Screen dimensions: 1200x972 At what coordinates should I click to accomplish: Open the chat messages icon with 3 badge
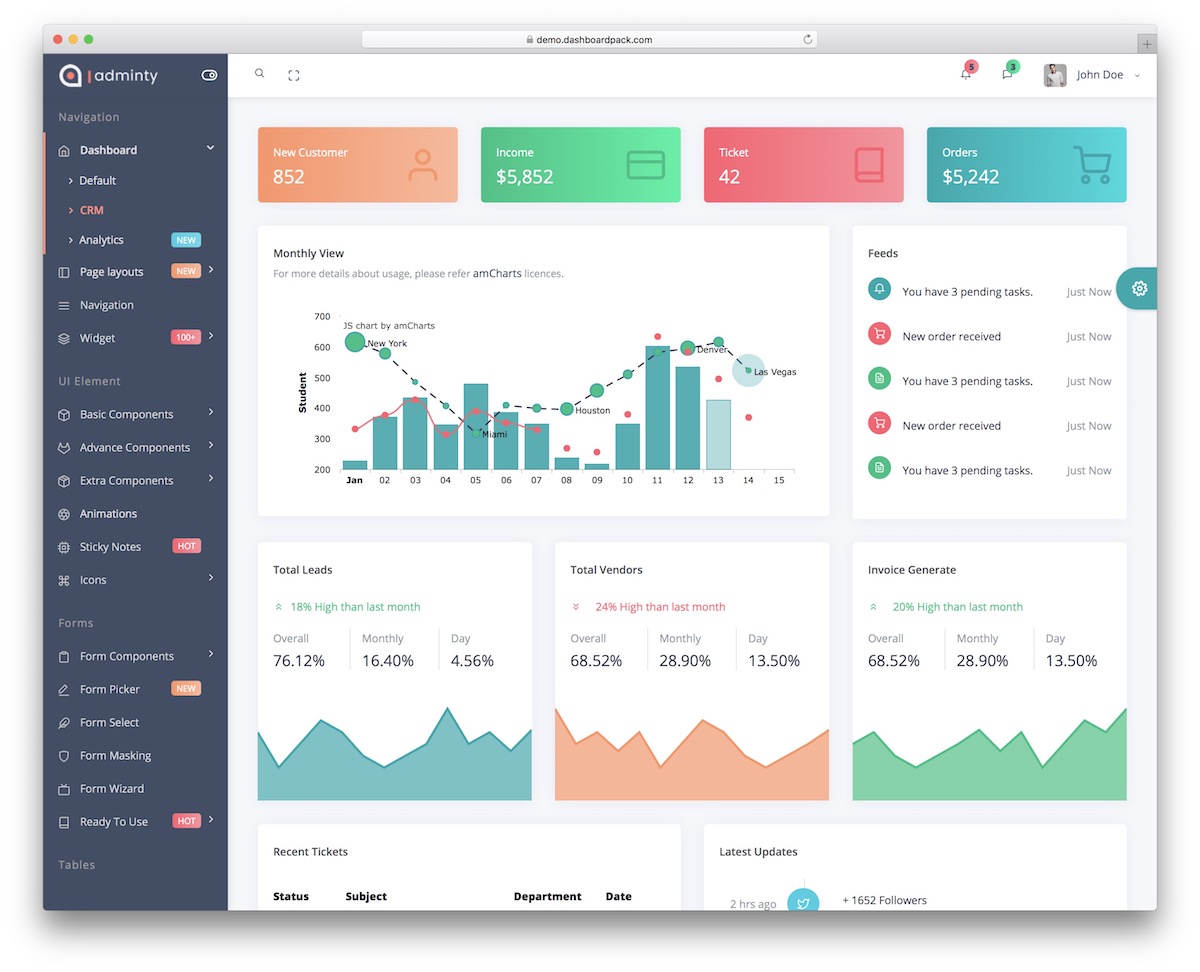(x=1007, y=74)
